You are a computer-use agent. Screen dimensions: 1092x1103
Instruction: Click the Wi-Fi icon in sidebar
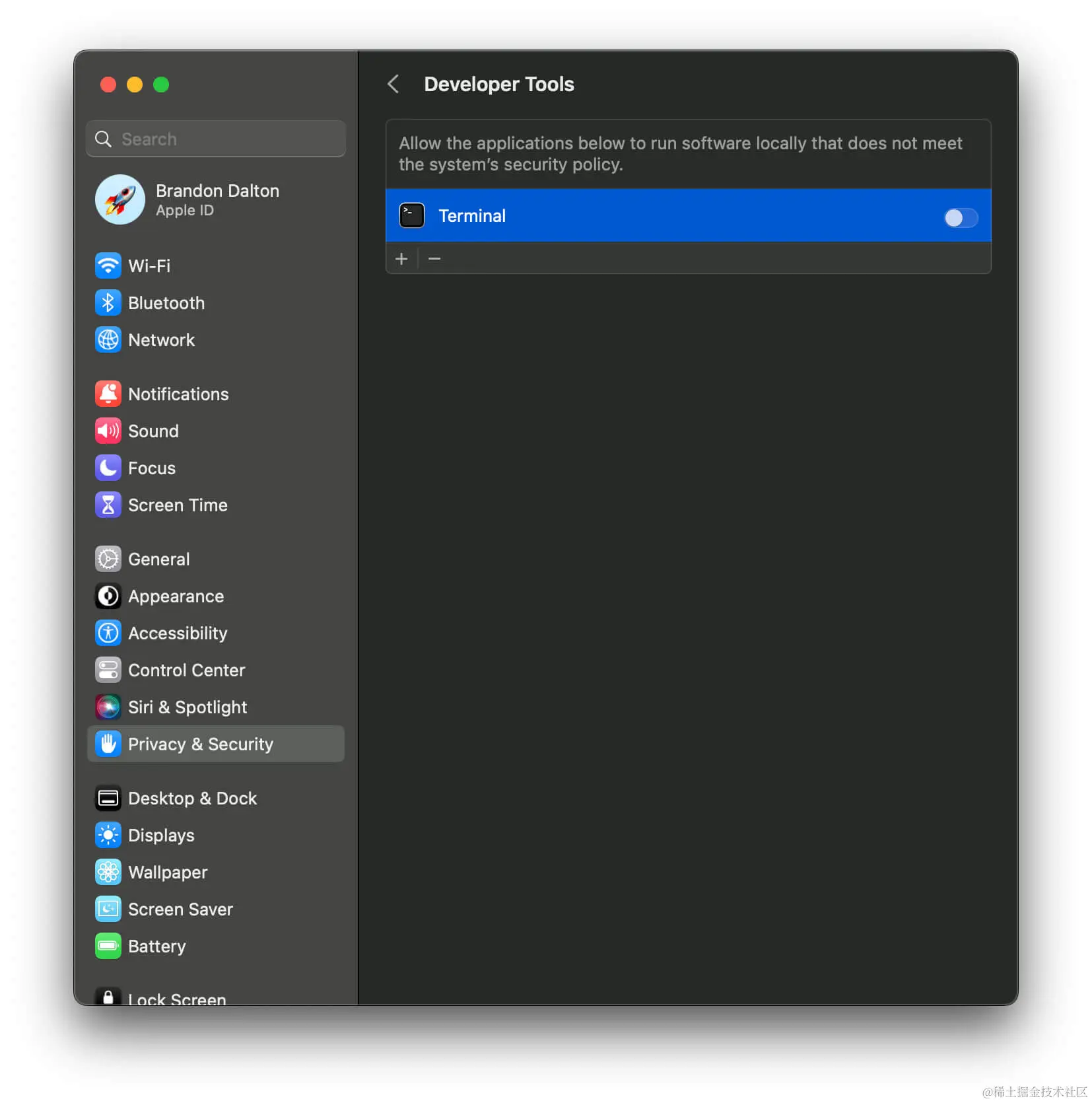point(108,266)
